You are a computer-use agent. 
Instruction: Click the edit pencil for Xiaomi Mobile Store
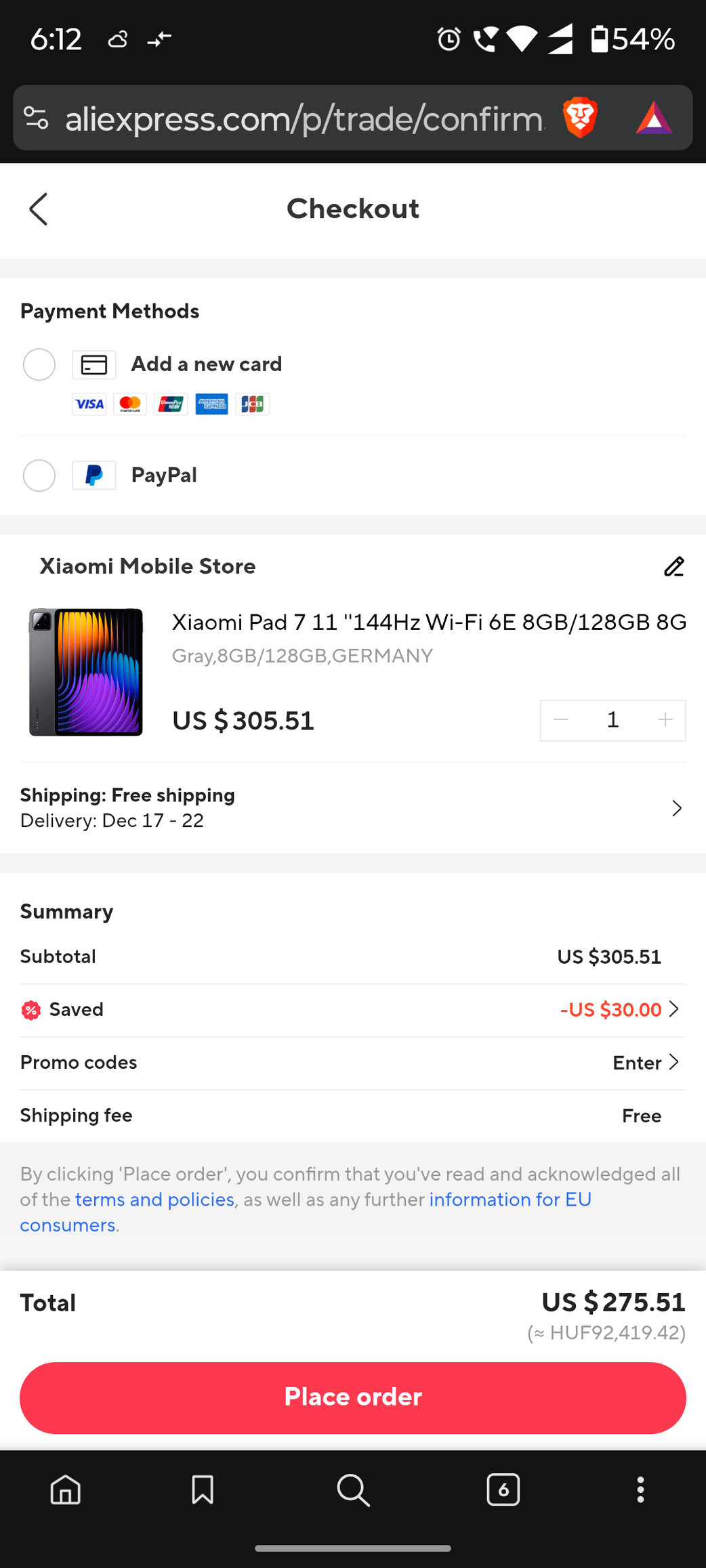(673, 566)
